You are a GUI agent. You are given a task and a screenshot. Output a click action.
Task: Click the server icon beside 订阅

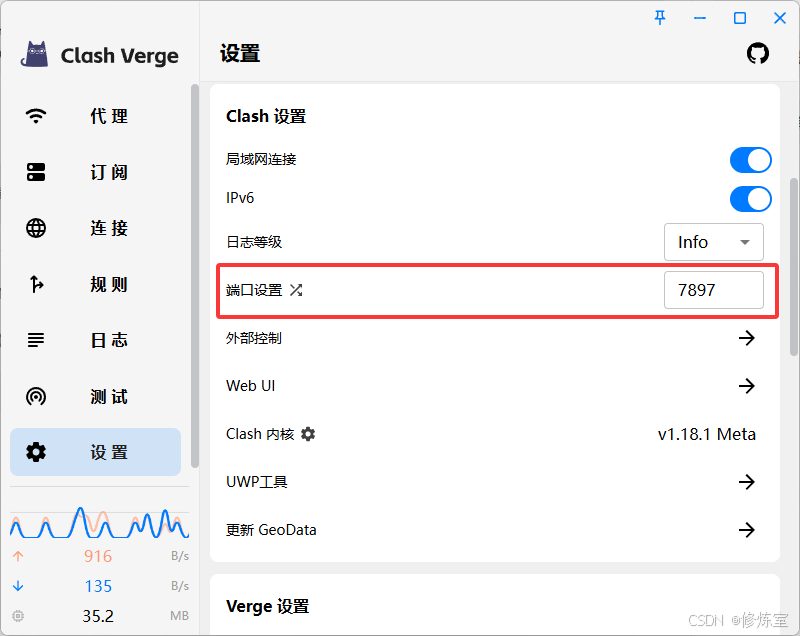[x=36, y=172]
